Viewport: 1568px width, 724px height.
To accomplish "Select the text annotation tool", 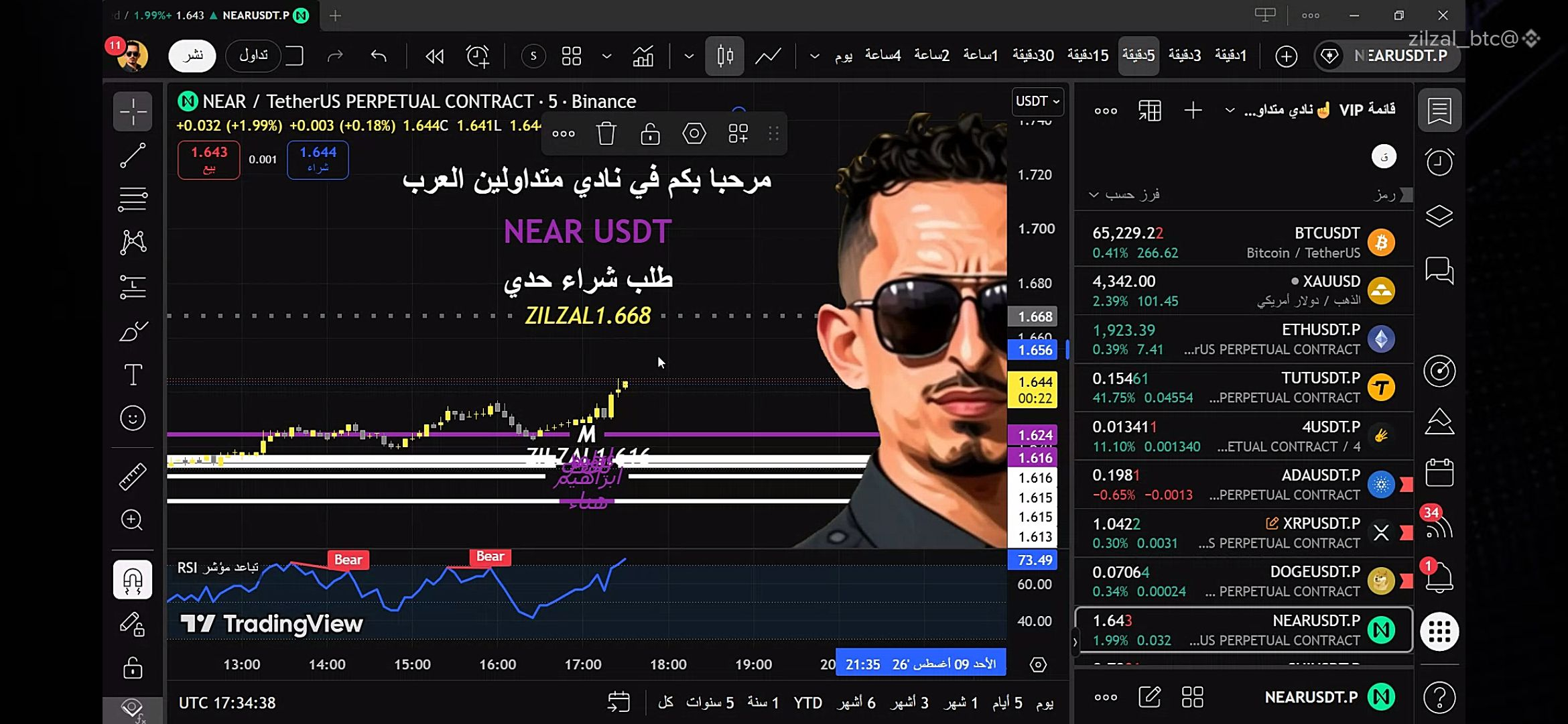I will tap(133, 375).
